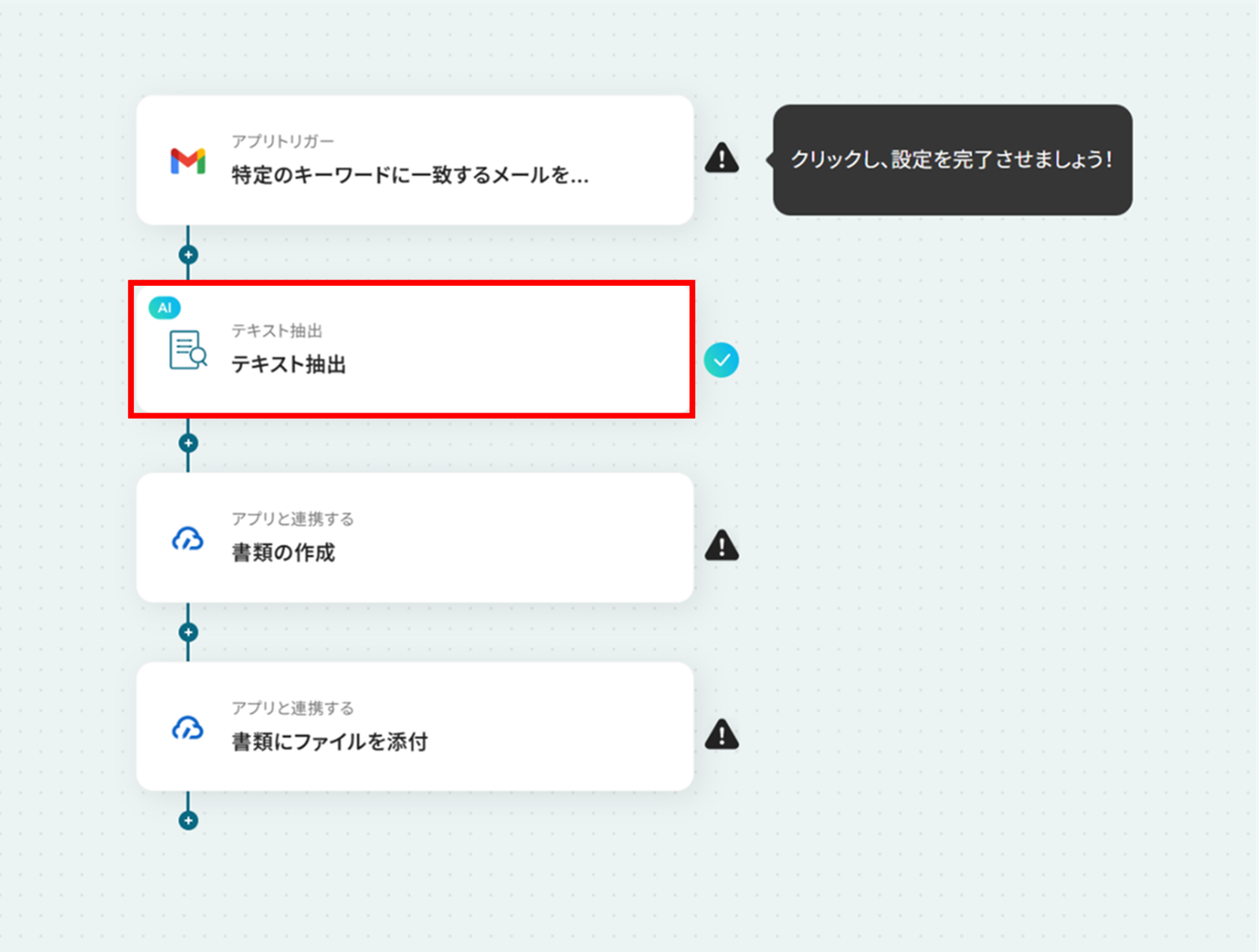Click the クリックし、設定を完了させましょう tooltip
The width and height of the screenshot is (1259, 952).
pos(952,160)
